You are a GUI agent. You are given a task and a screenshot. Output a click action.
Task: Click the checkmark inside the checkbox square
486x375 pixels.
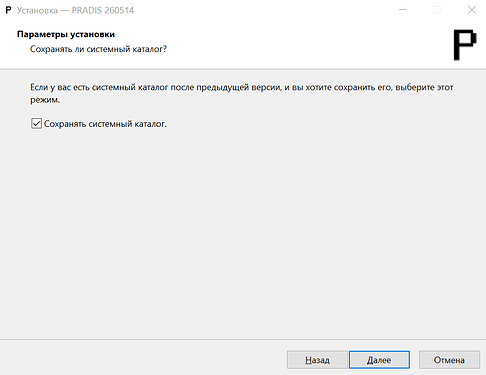coord(36,124)
